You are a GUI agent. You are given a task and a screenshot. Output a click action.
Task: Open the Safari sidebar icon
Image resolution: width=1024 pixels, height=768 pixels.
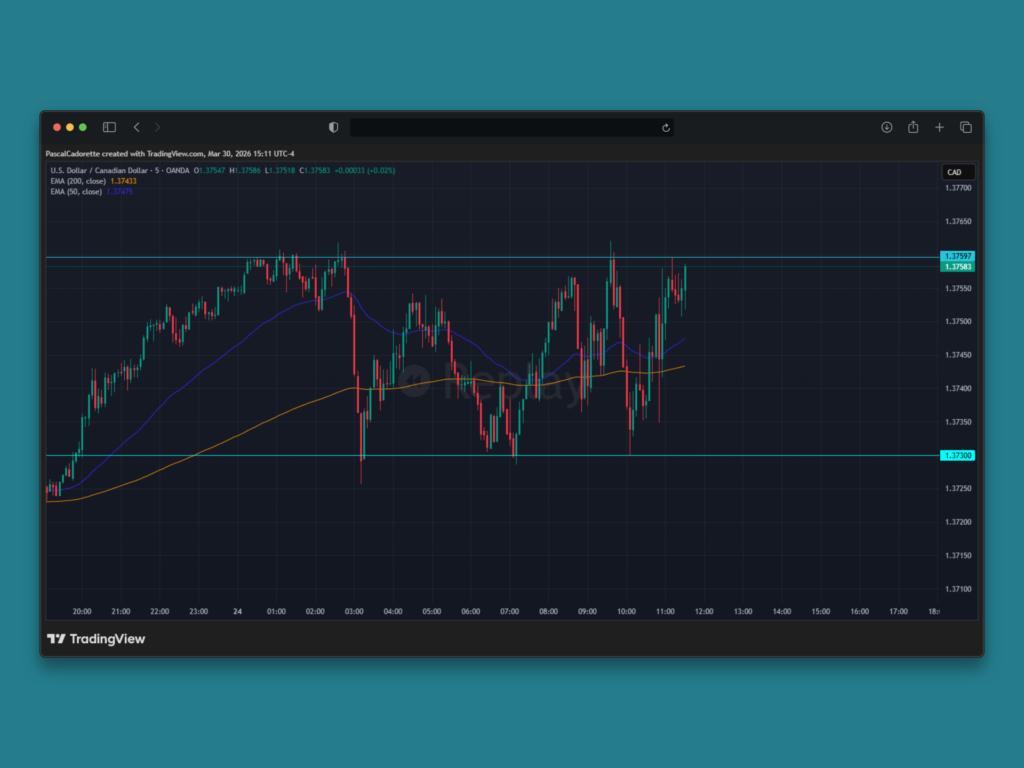coord(109,127)
